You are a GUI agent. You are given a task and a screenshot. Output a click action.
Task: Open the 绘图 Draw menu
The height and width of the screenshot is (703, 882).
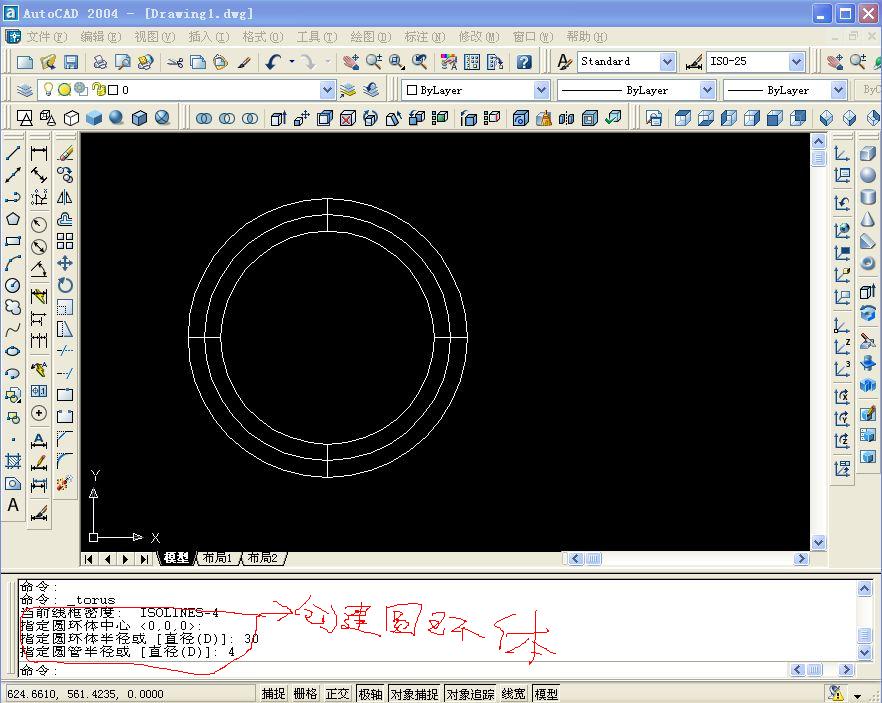click(x=371, y=37)
